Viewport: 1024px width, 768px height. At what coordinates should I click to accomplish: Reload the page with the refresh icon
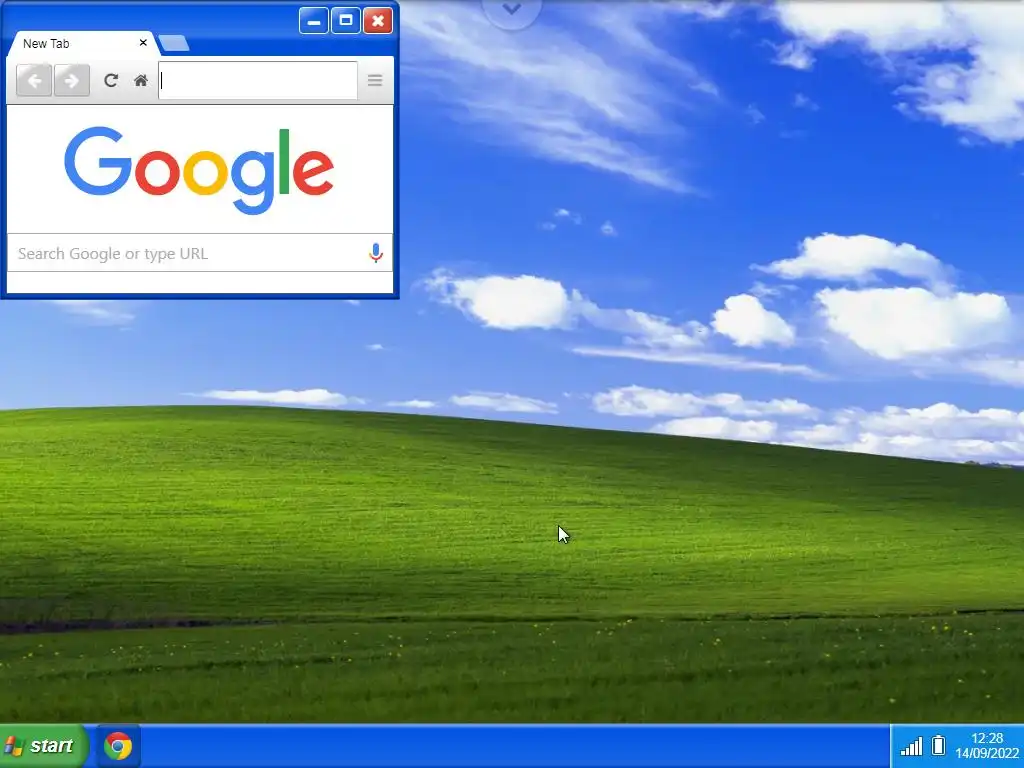click(111, 80)
